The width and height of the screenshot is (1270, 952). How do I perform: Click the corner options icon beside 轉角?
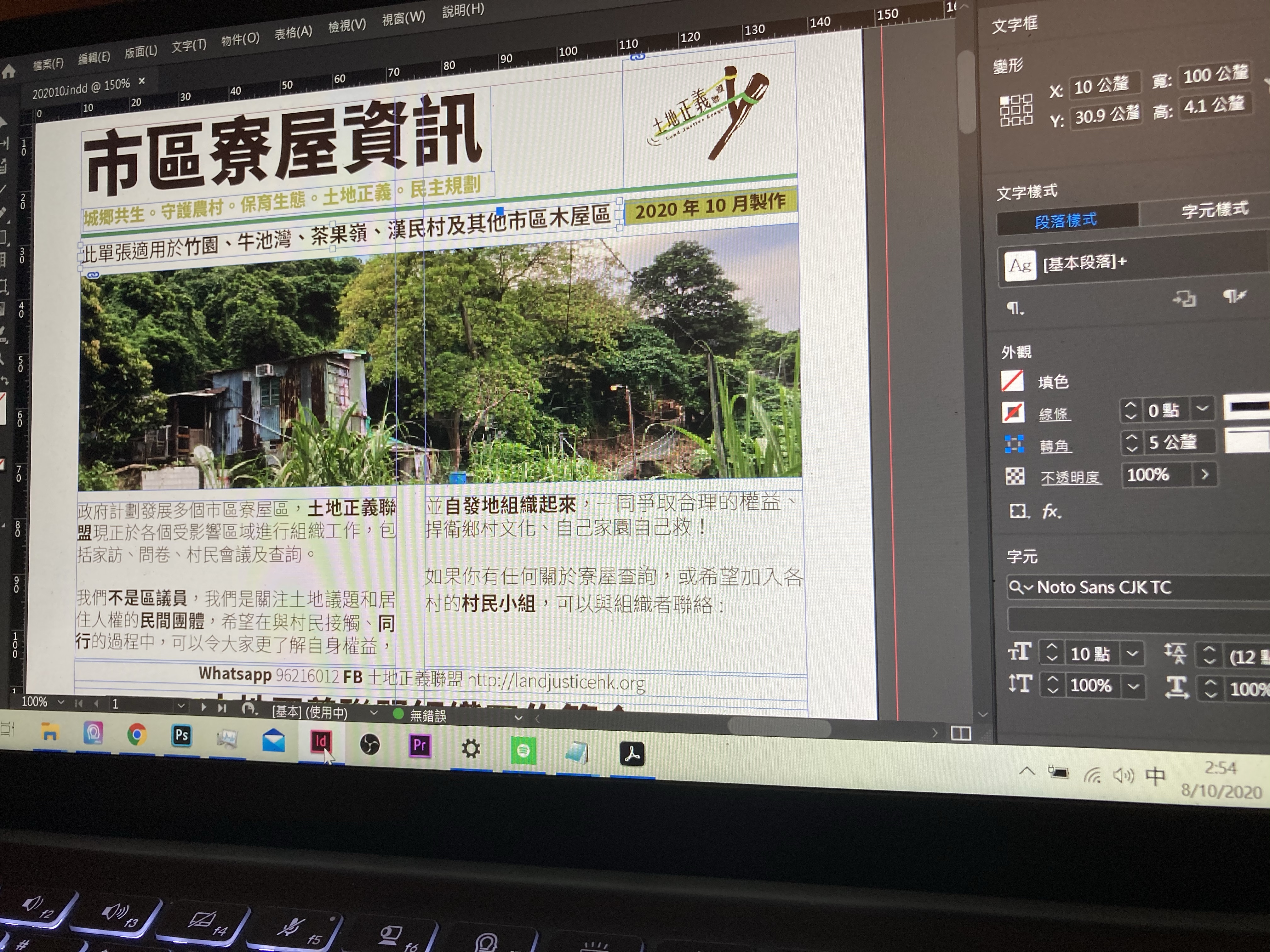click(x=1015, y=444)
